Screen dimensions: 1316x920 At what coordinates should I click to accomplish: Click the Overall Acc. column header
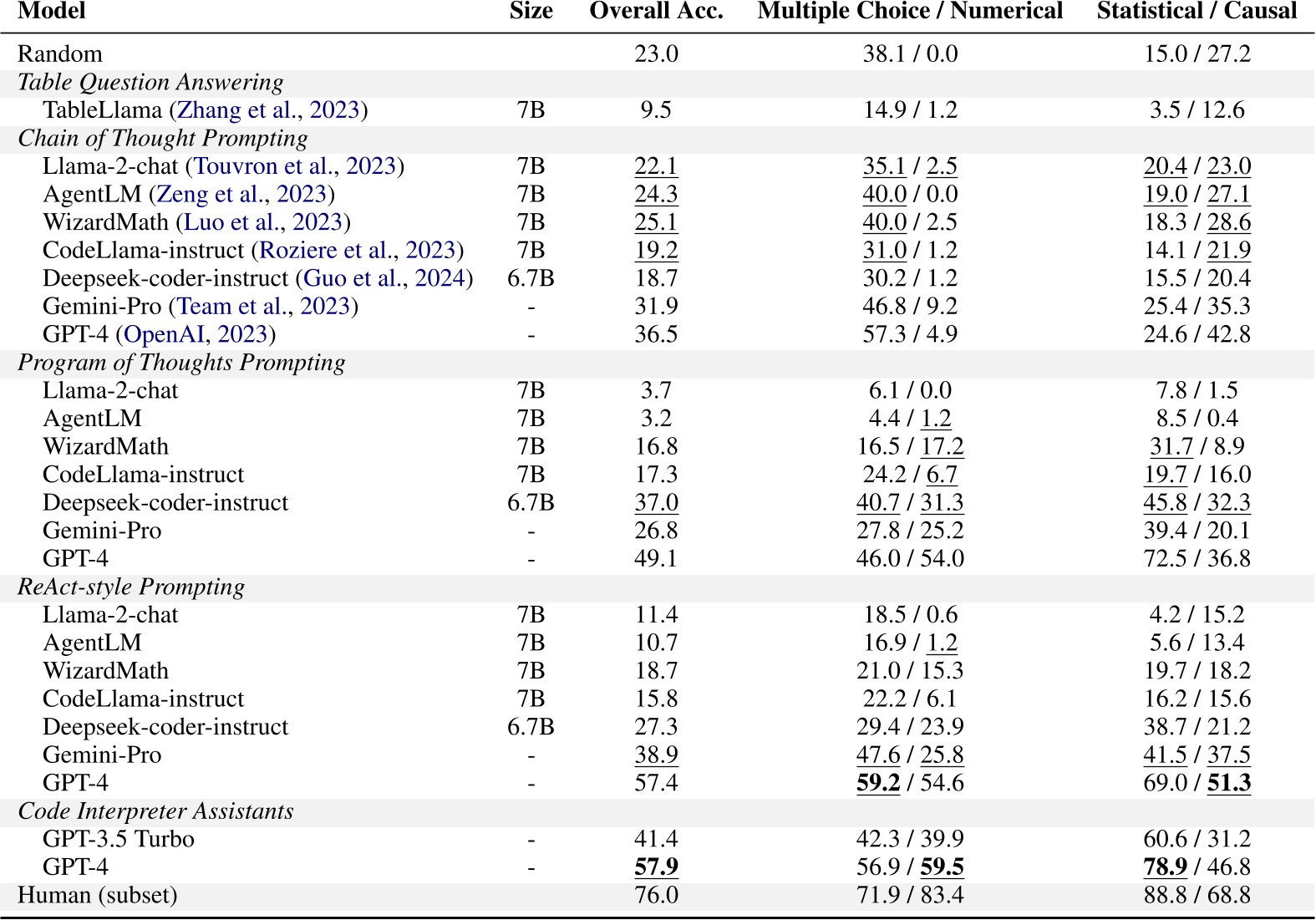(656, 11)
